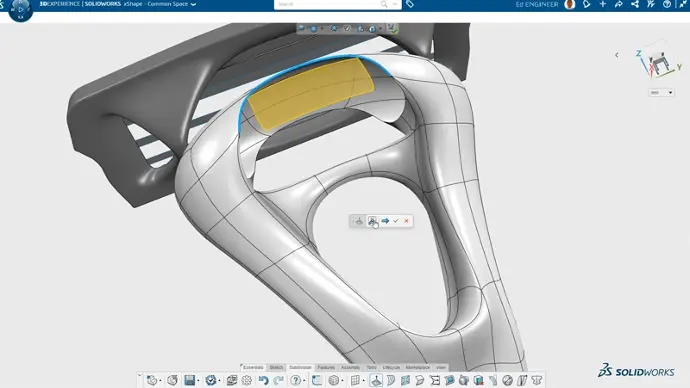Click the Redo arrow in bottom toolbar
The height and width of the screenshot is (388, 690).
pyautogui.click(x=278, y=380)
